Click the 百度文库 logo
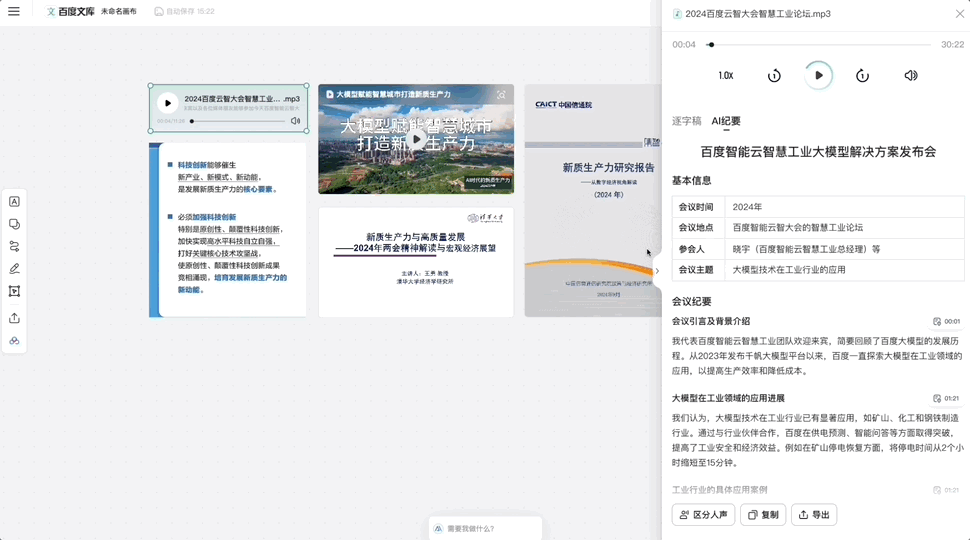 (x=70, y=11)
